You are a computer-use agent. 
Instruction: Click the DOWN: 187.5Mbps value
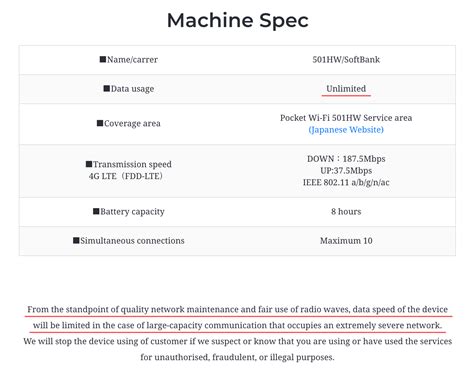point(346,159)
